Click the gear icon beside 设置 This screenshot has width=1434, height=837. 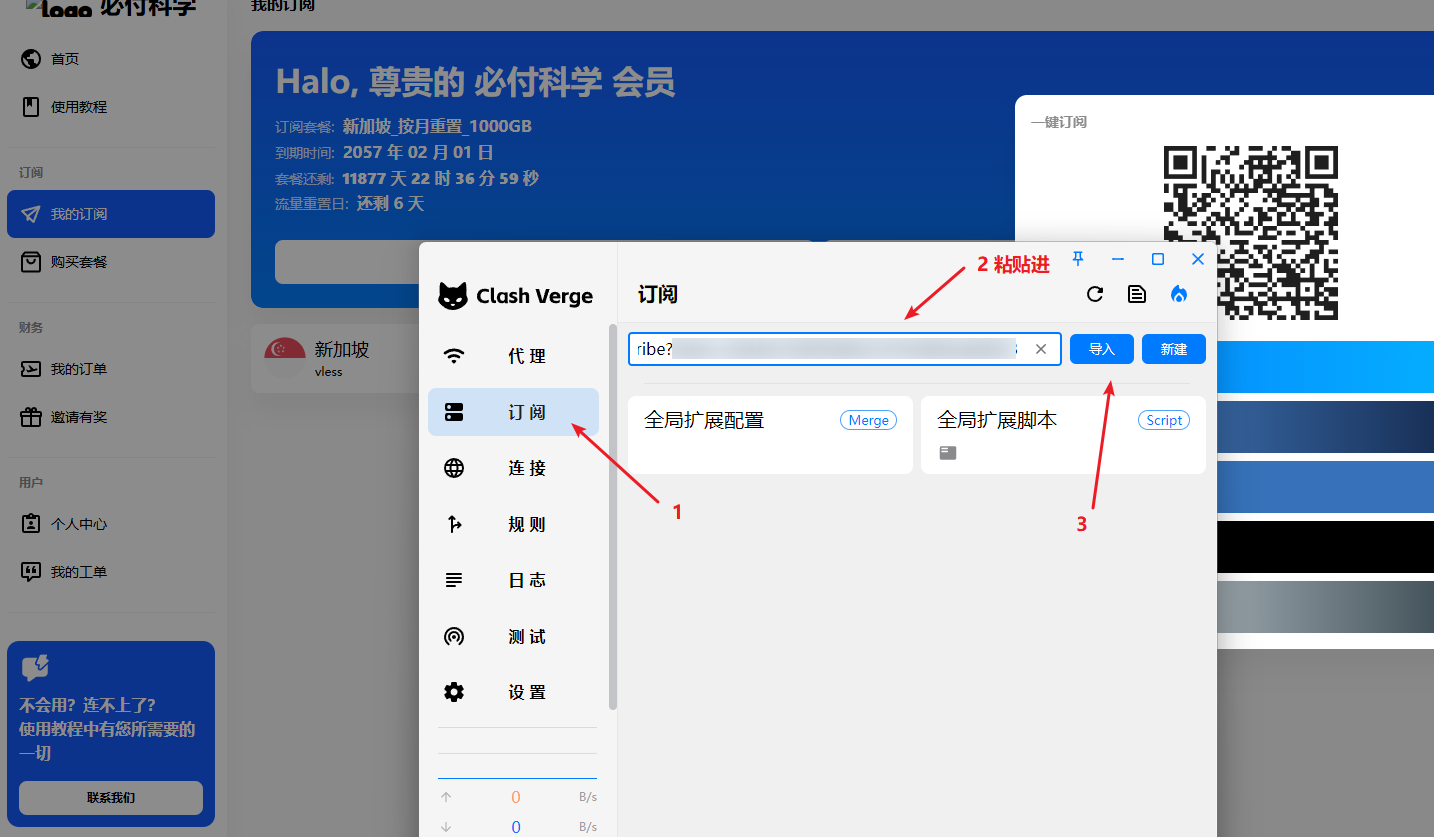[x=454, y=692]
